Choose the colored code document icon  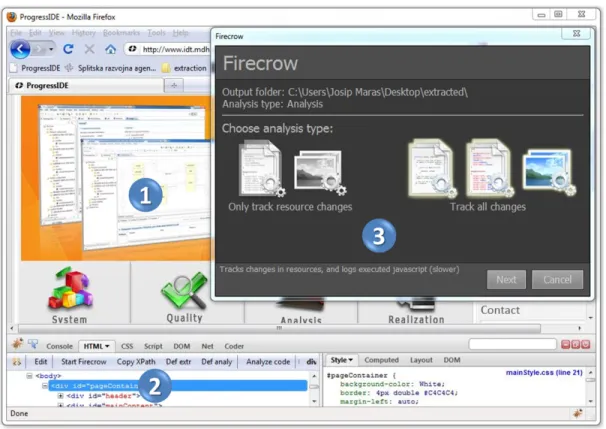pos(490,169)
